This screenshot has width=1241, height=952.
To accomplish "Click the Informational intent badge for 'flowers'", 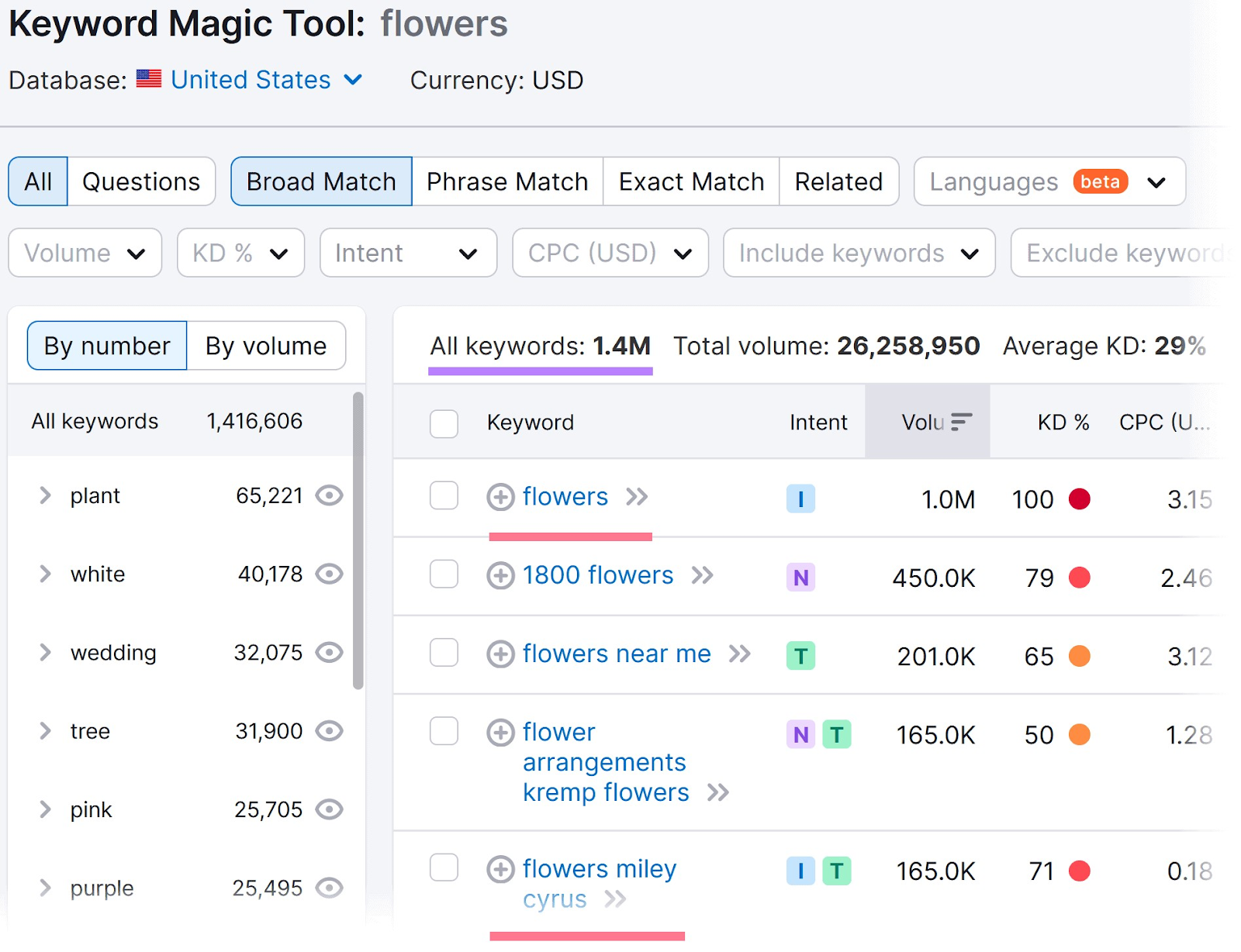I will [x=800, y=499].
